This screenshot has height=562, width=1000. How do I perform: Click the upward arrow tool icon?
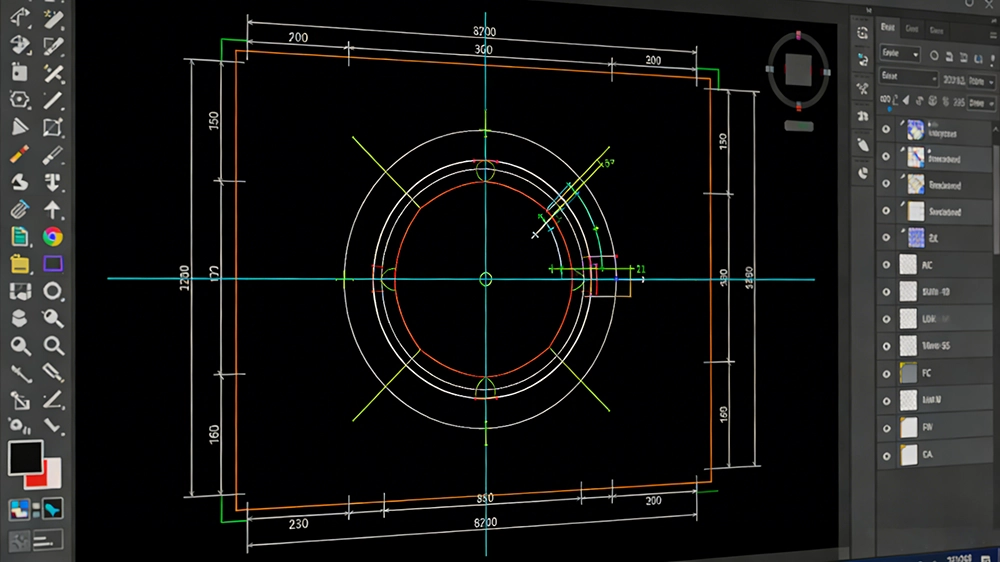pos(53,209)
